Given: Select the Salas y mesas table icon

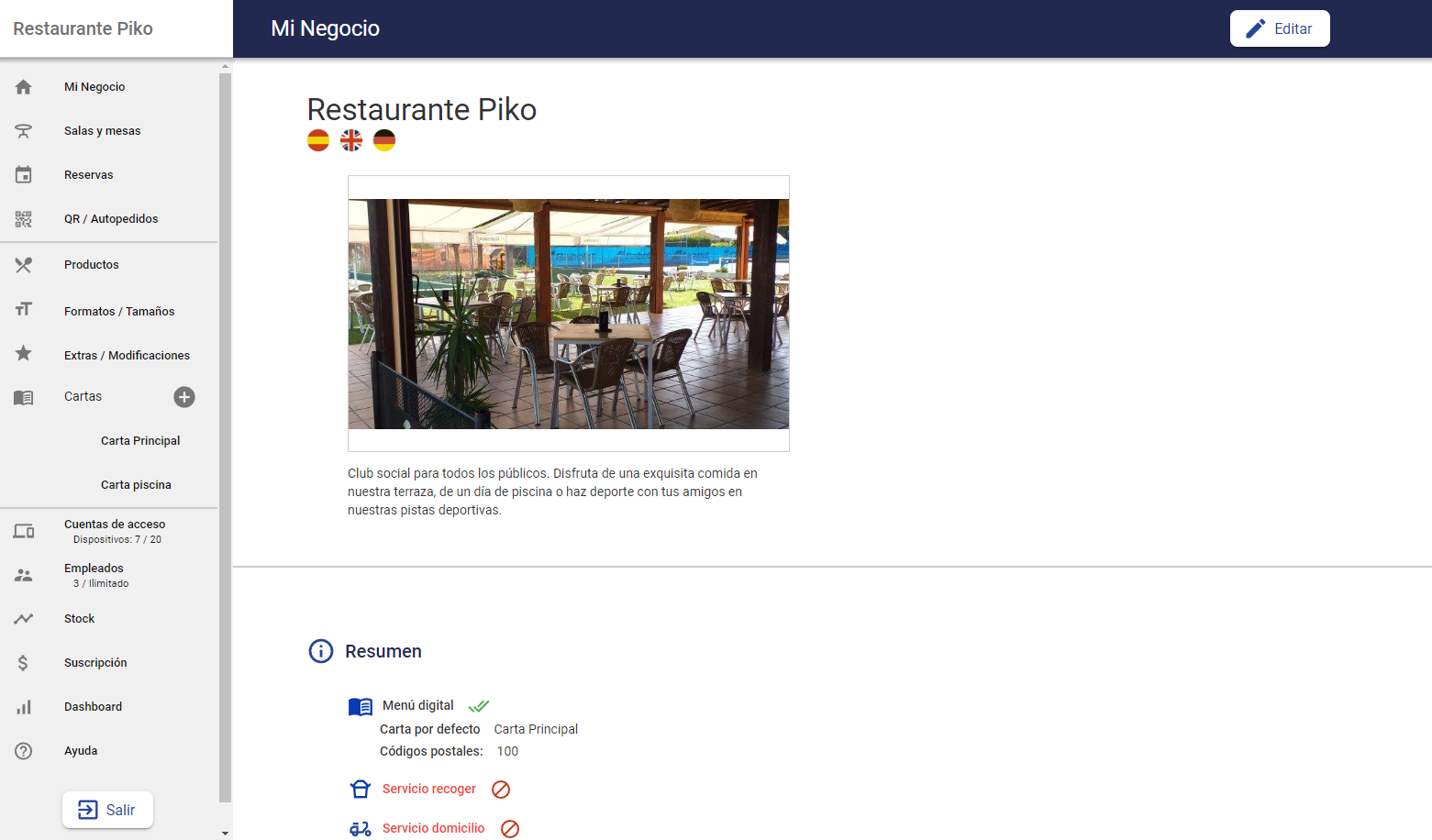Looking at the screenshot, I should pyautogui.click(x=24, y=131).
